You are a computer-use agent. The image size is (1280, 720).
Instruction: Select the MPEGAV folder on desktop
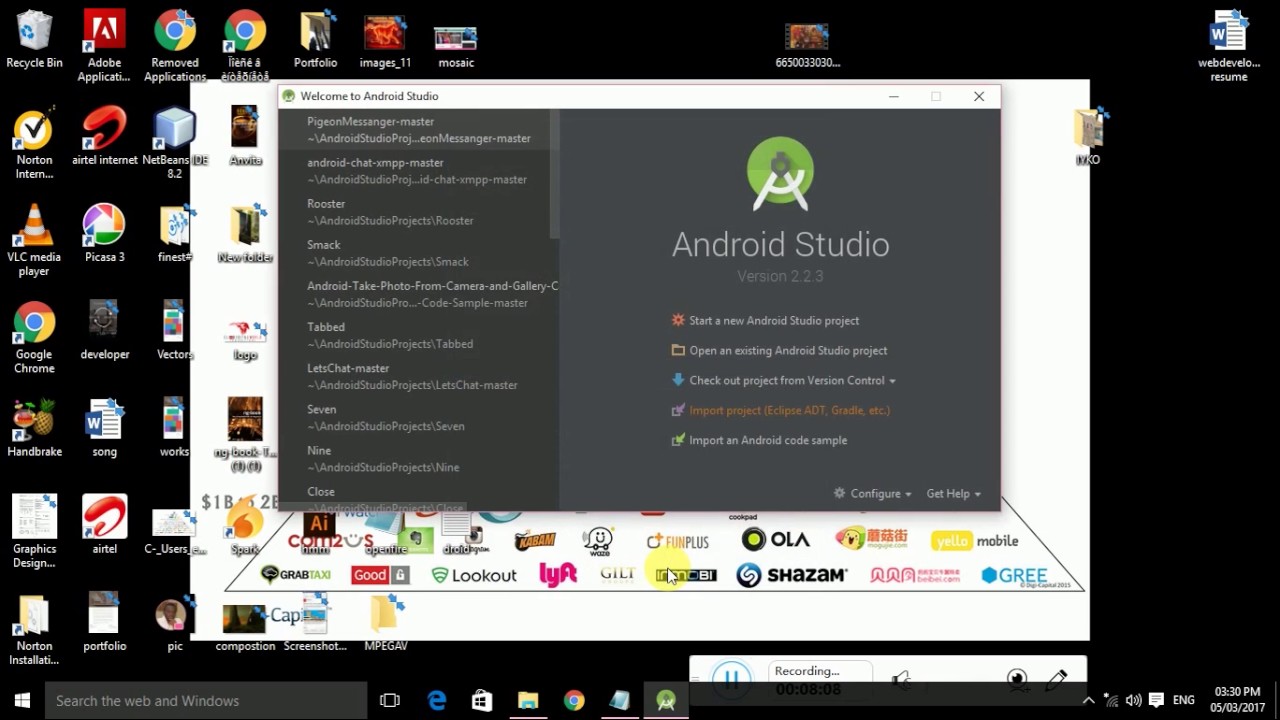385,623
